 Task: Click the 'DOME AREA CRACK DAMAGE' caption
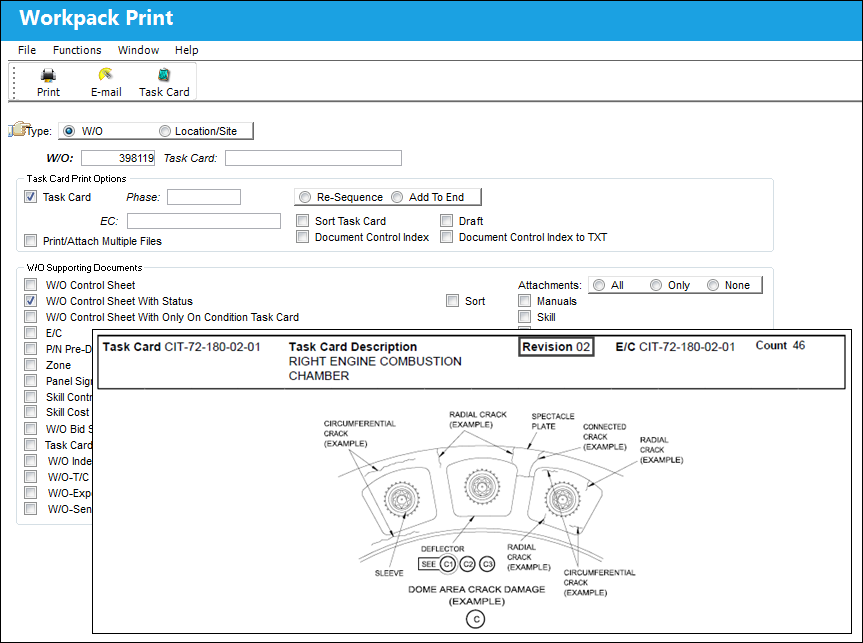pyautogui.click(x=477, y=589)
